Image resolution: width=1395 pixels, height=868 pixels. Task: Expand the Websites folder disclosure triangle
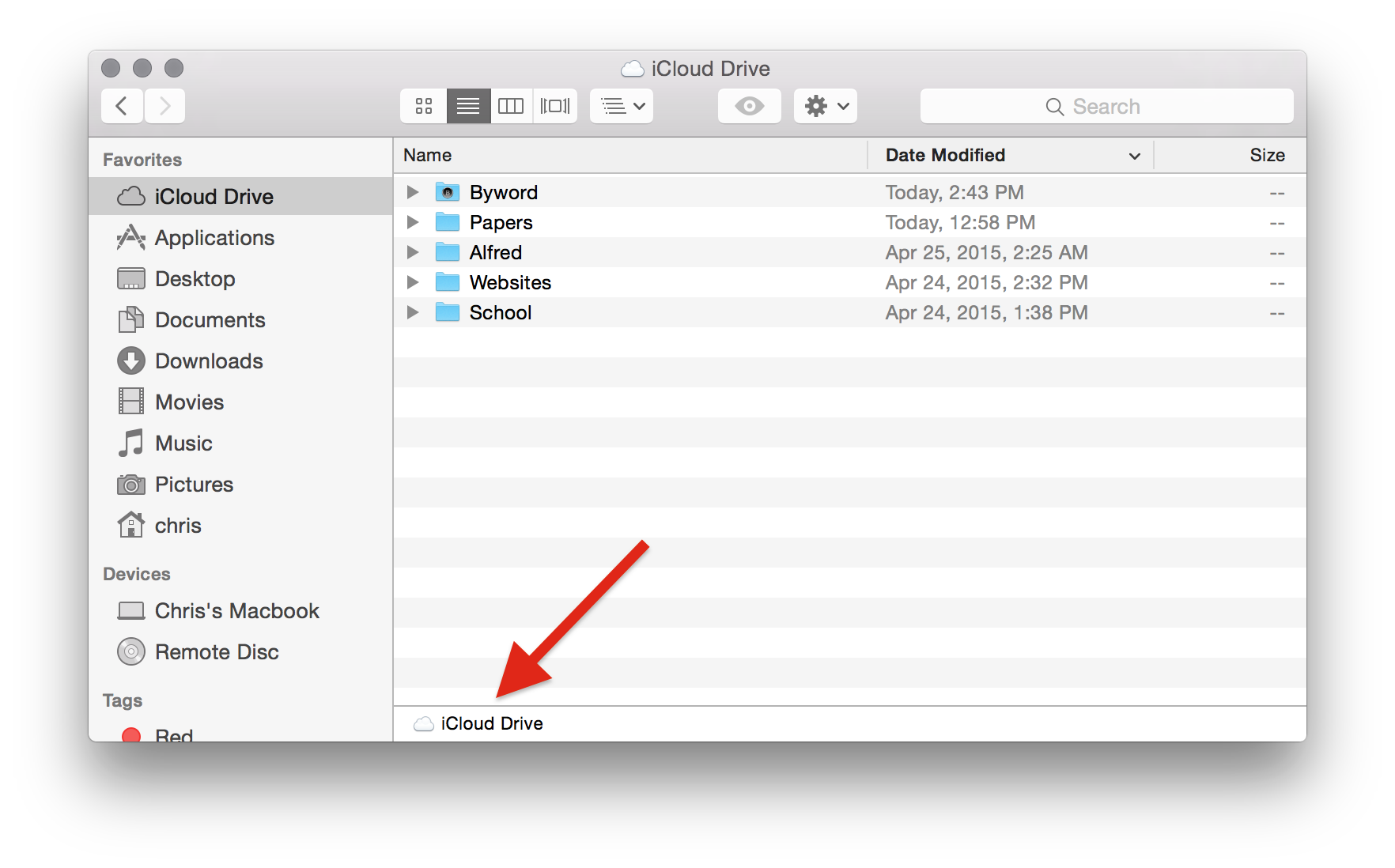(412, 282)
